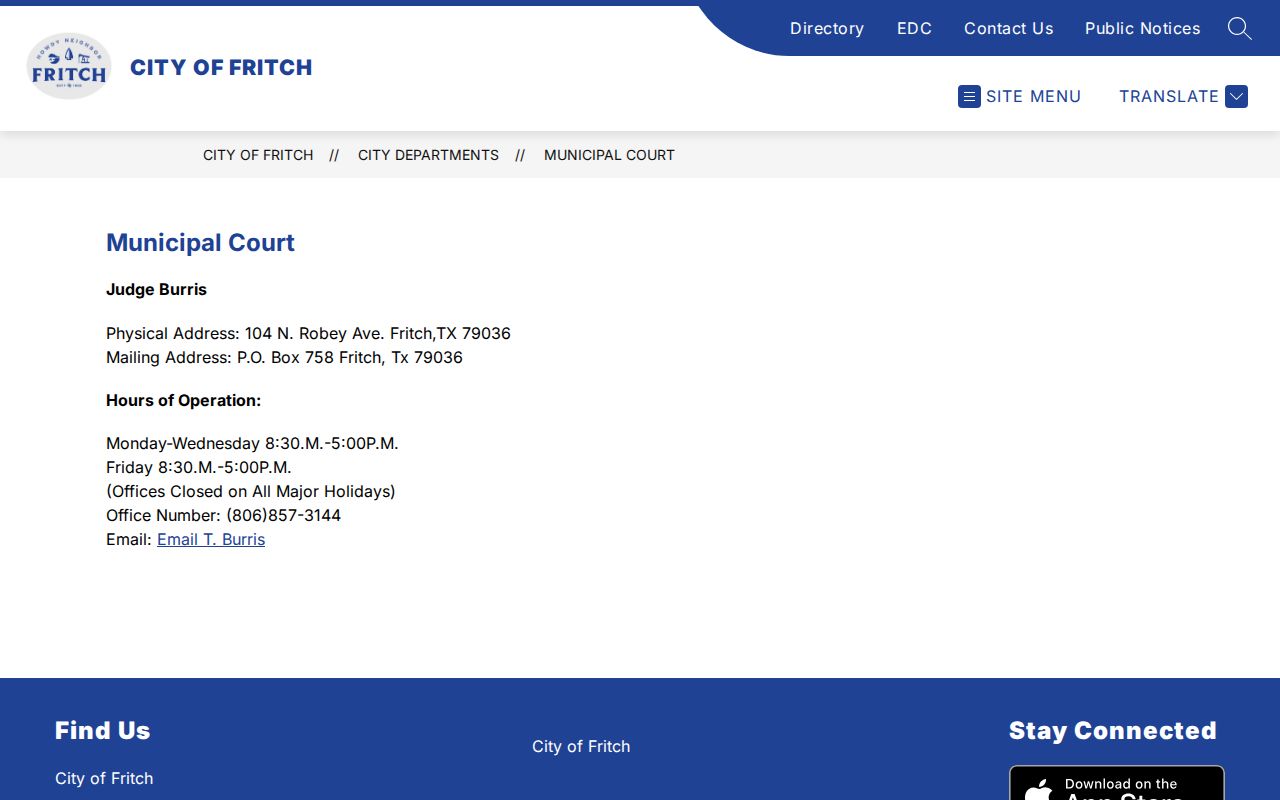
Task: Click the Fritch city logo
Action: tap(68, 66)
